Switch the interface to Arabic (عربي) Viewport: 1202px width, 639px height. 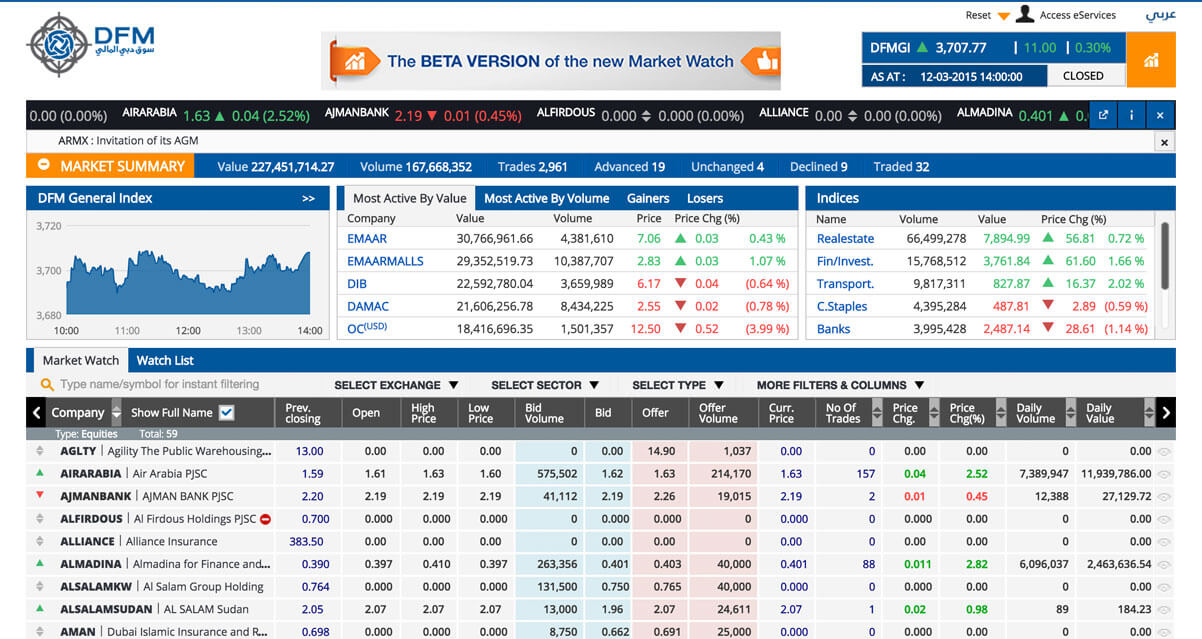pyautogui.click(x=1160, y=14)
